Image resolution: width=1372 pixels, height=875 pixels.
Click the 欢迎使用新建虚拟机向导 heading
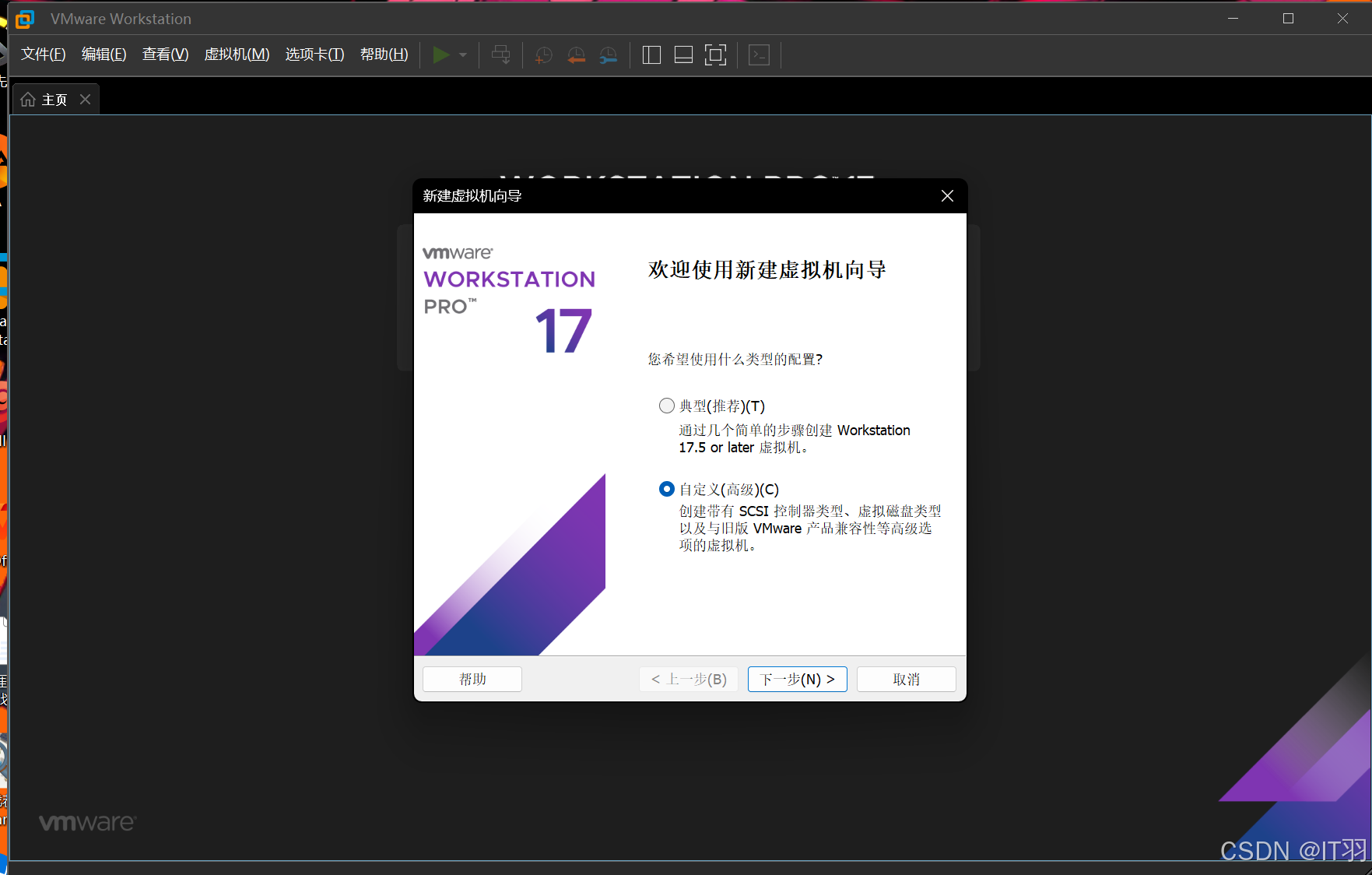pos(767,270)
